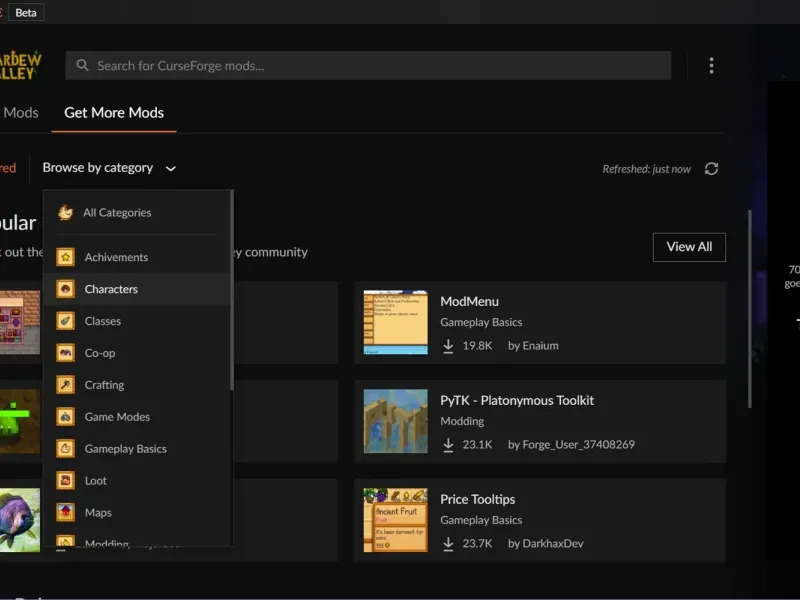The height and width of the screenshot is (600, 800).
Task: Select the Achievements category icon
Action: 65,257
